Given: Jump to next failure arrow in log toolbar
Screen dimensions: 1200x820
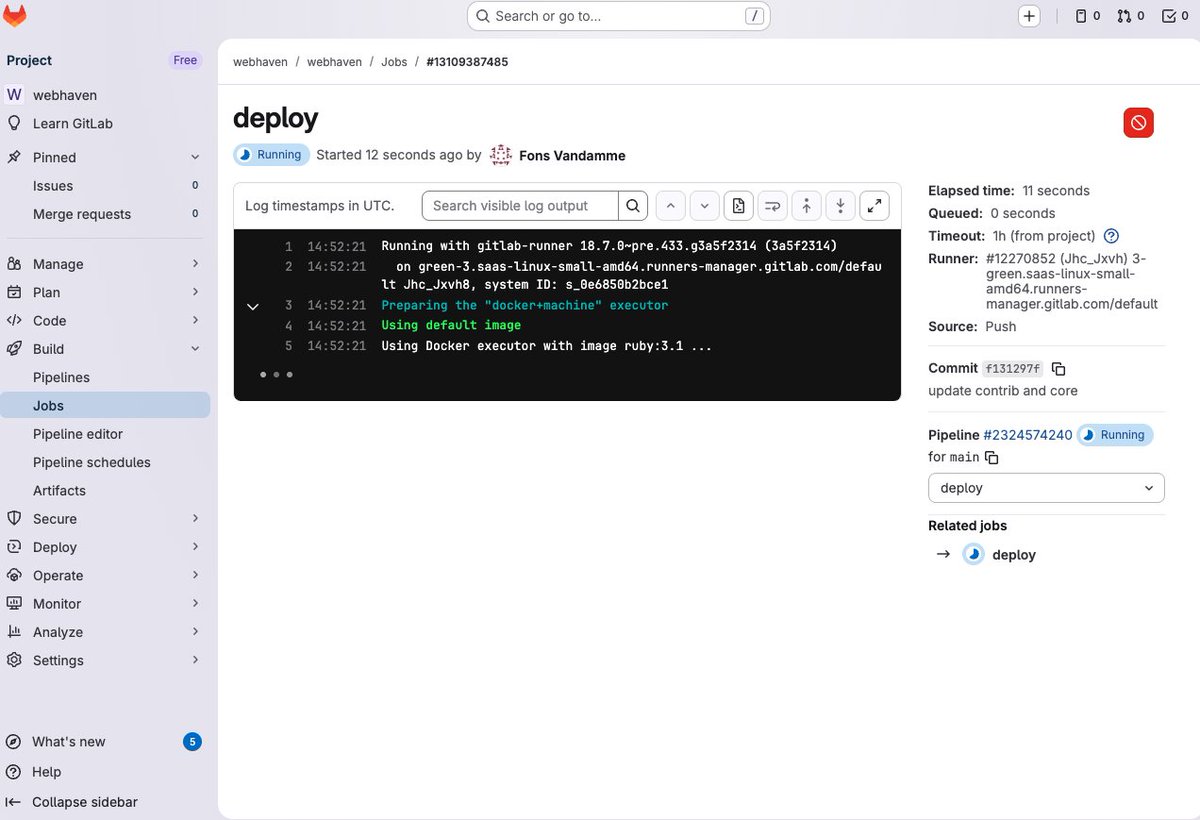Looking at the screenshot, I should tap(705, 206).
